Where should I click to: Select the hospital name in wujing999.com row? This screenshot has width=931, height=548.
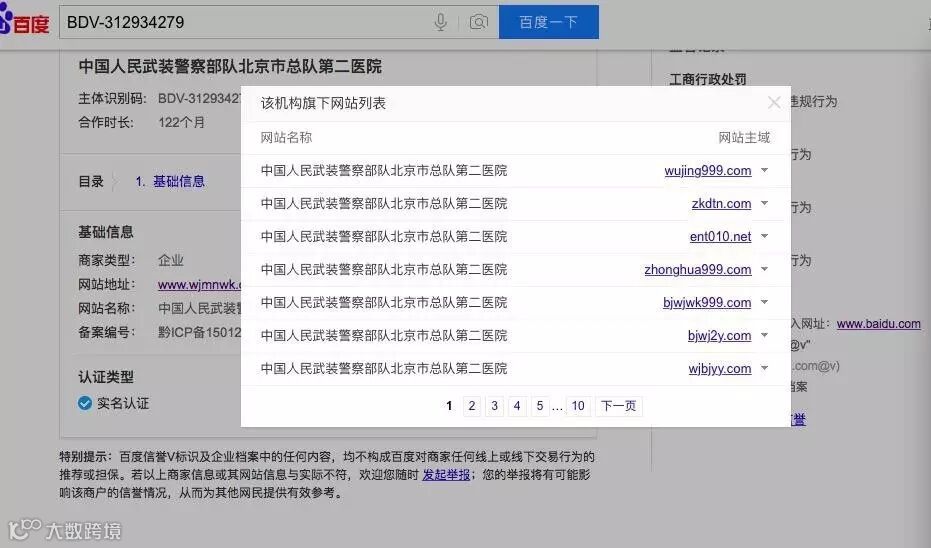click(384, 171)
